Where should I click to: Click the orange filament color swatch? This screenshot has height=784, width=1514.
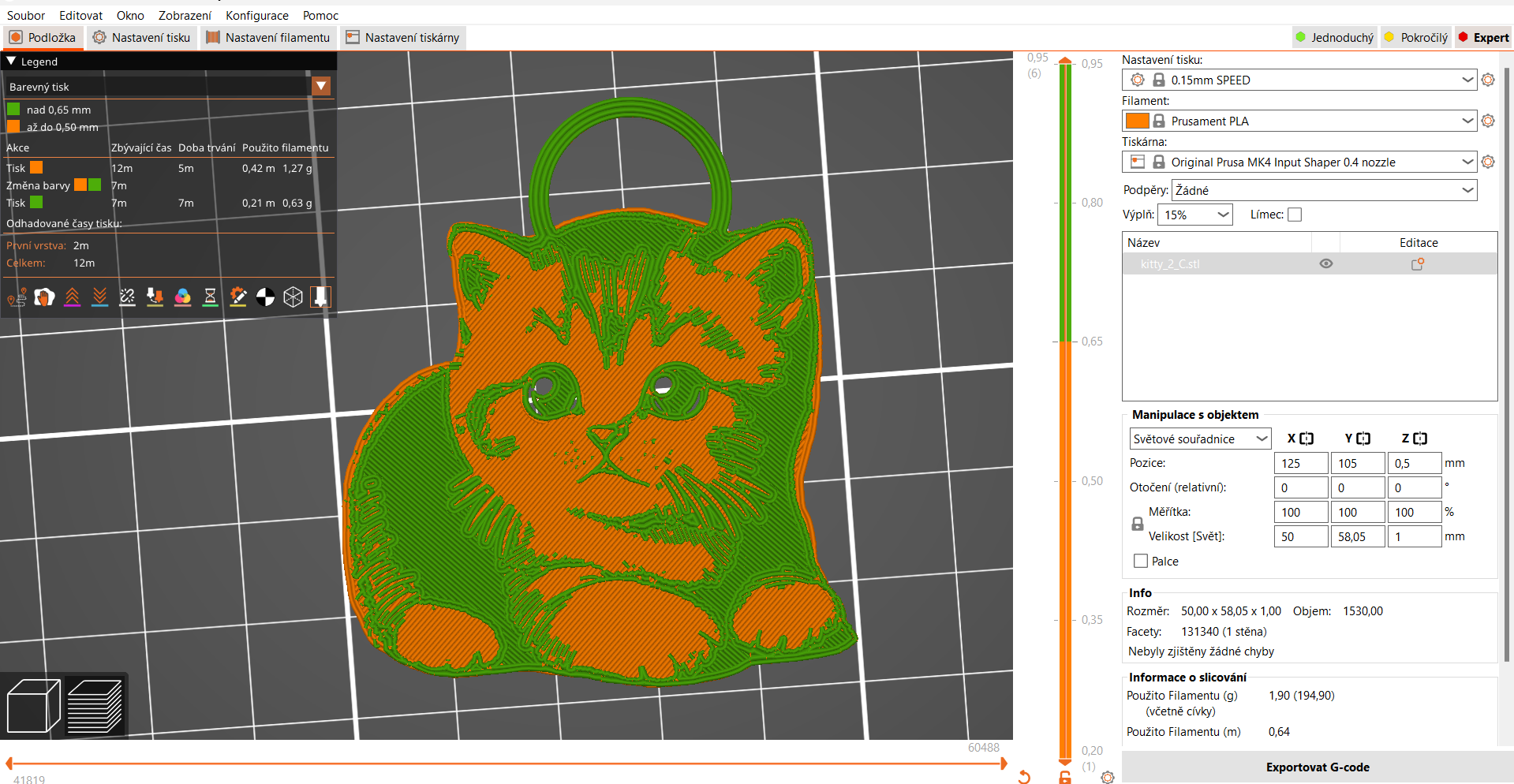(1137, 121)
